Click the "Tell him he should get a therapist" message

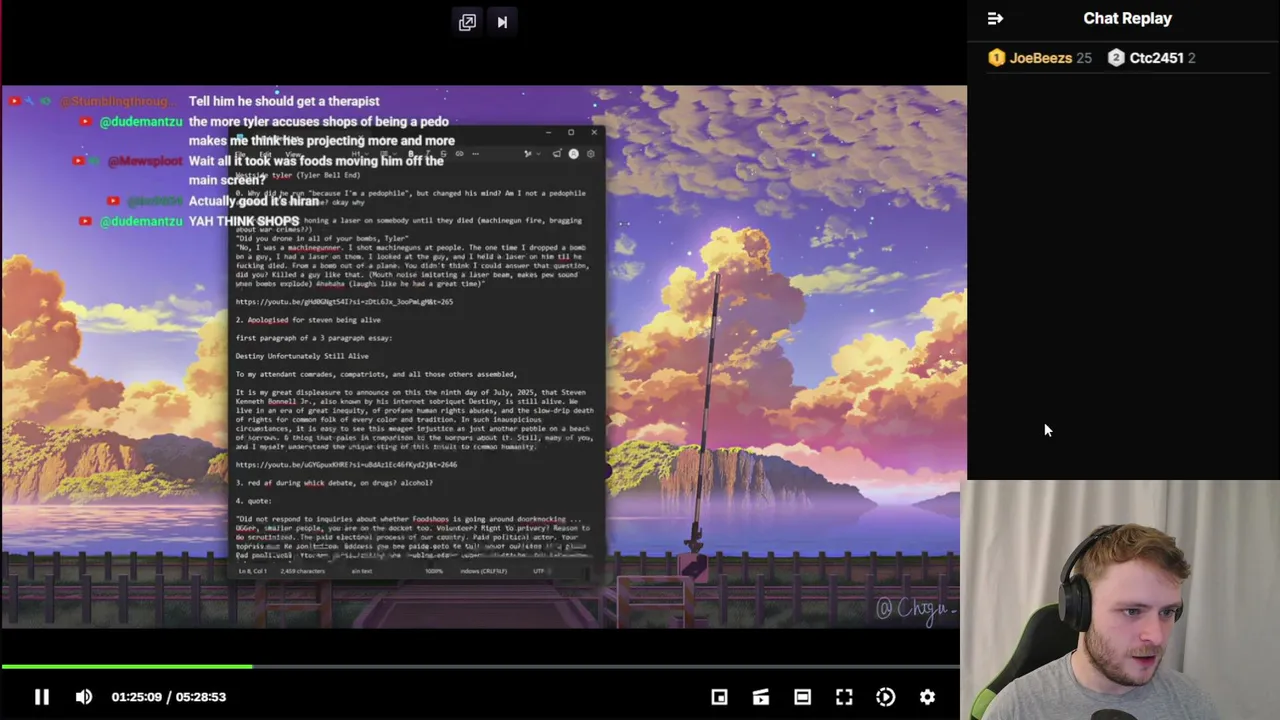tap(284, 101)
